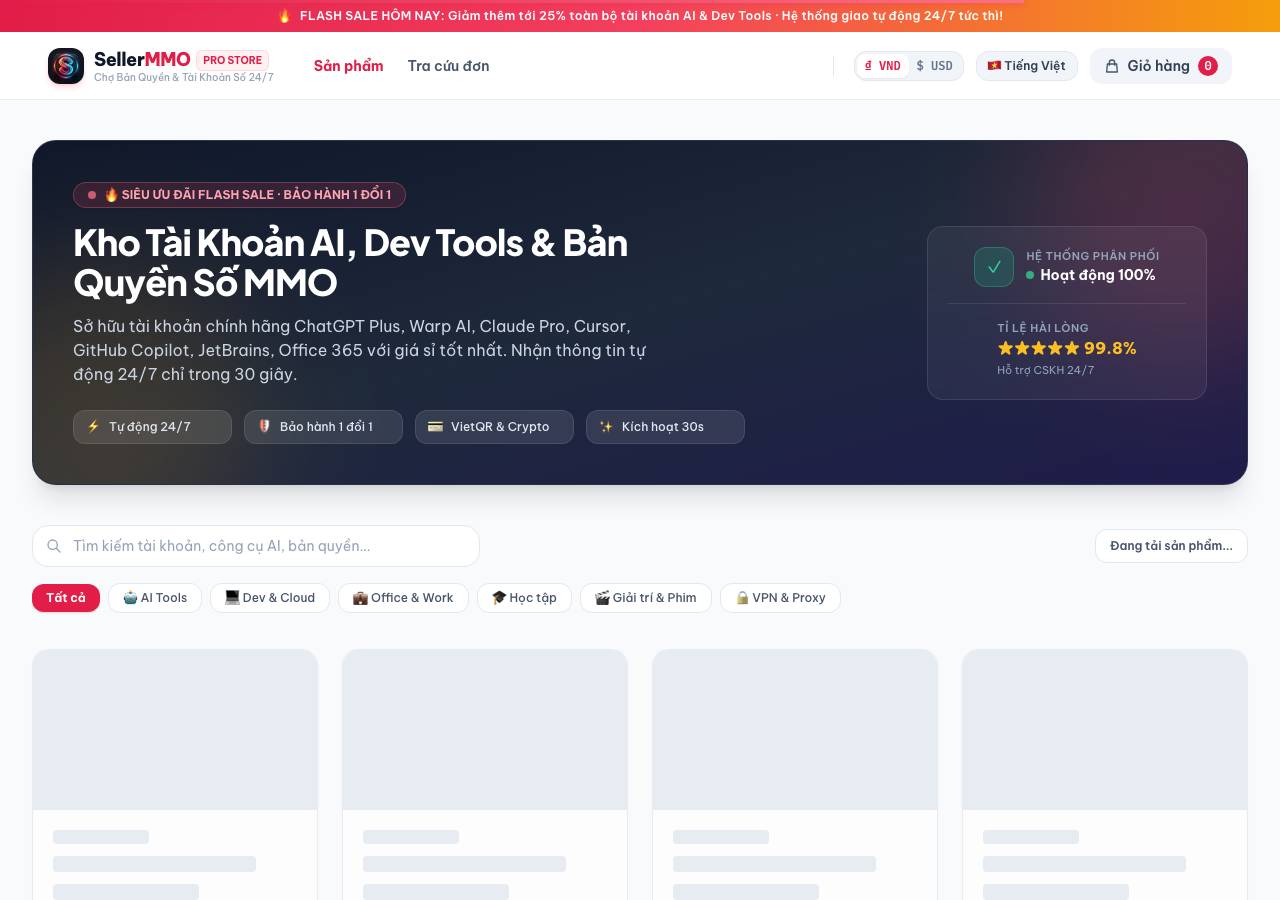Image resolution: width=1280 pixels, height=900 pixels.
Task: Click the HỆ THỐNG PHÂN PHỐI label
Action: pos(1092,256)
